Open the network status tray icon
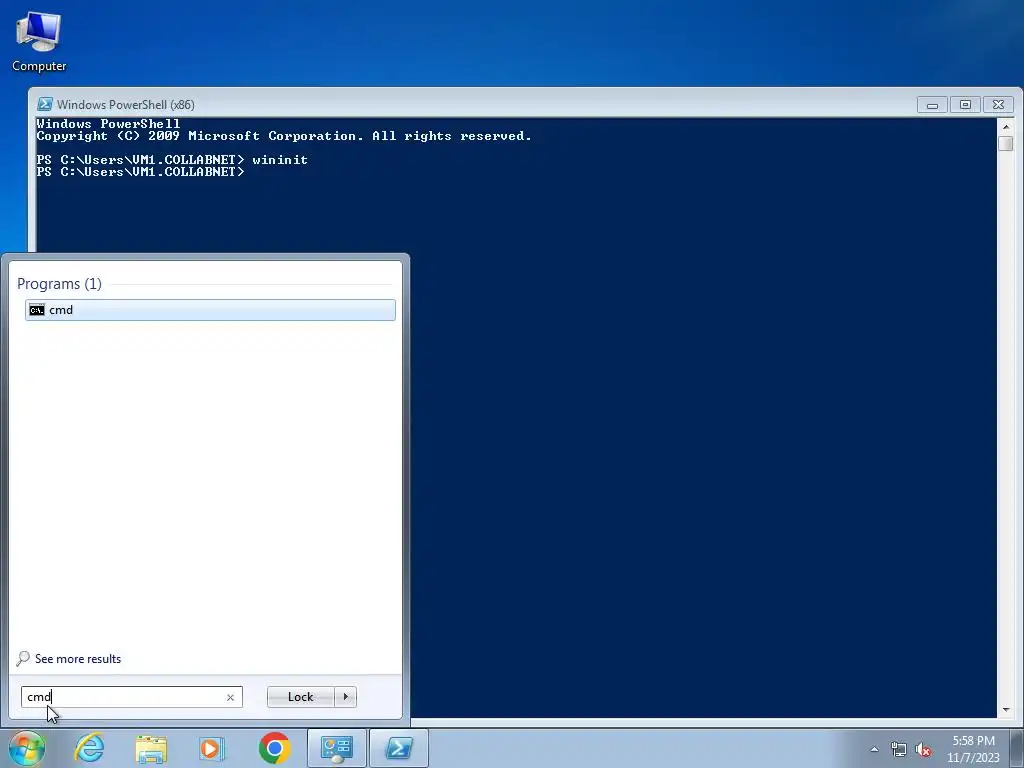The width and height of the screenshot is (1024, 768). coord(899,749)
